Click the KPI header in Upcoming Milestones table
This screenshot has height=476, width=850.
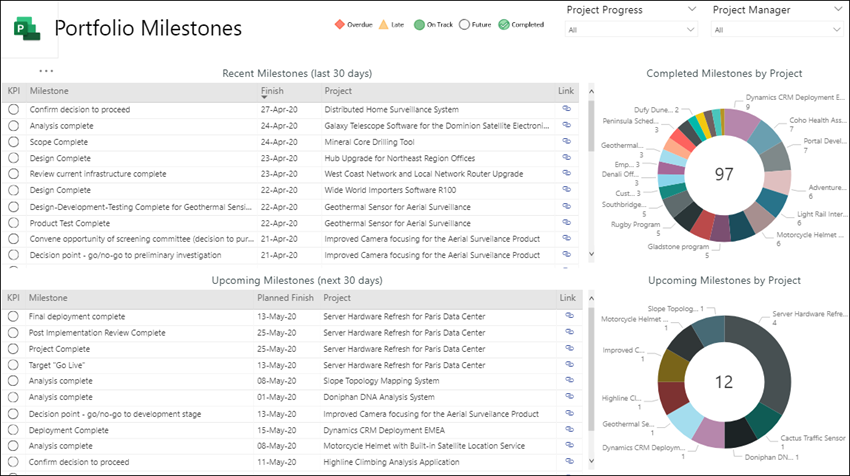tap(14, 298)
